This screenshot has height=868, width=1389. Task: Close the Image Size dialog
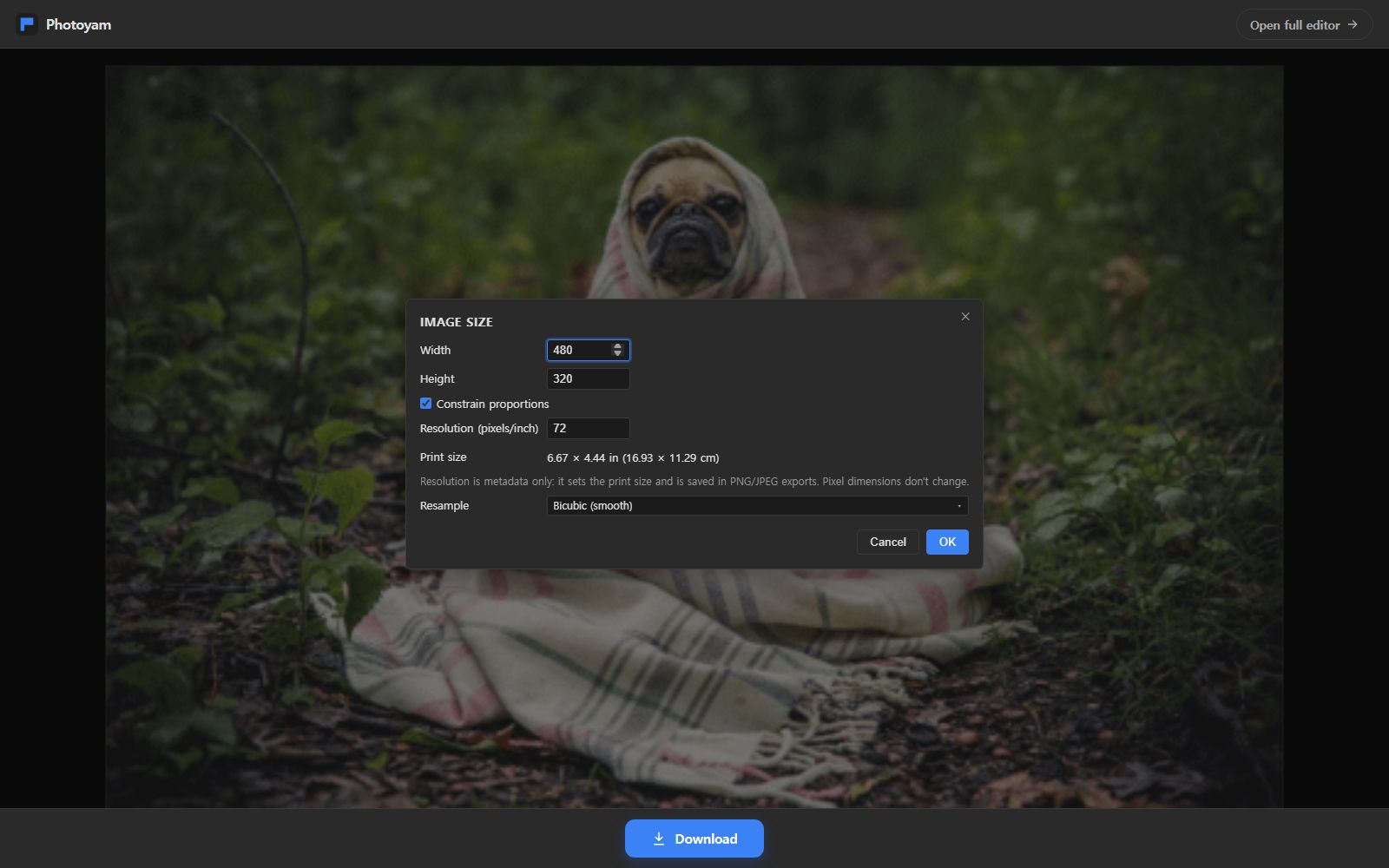pos(965,317)
